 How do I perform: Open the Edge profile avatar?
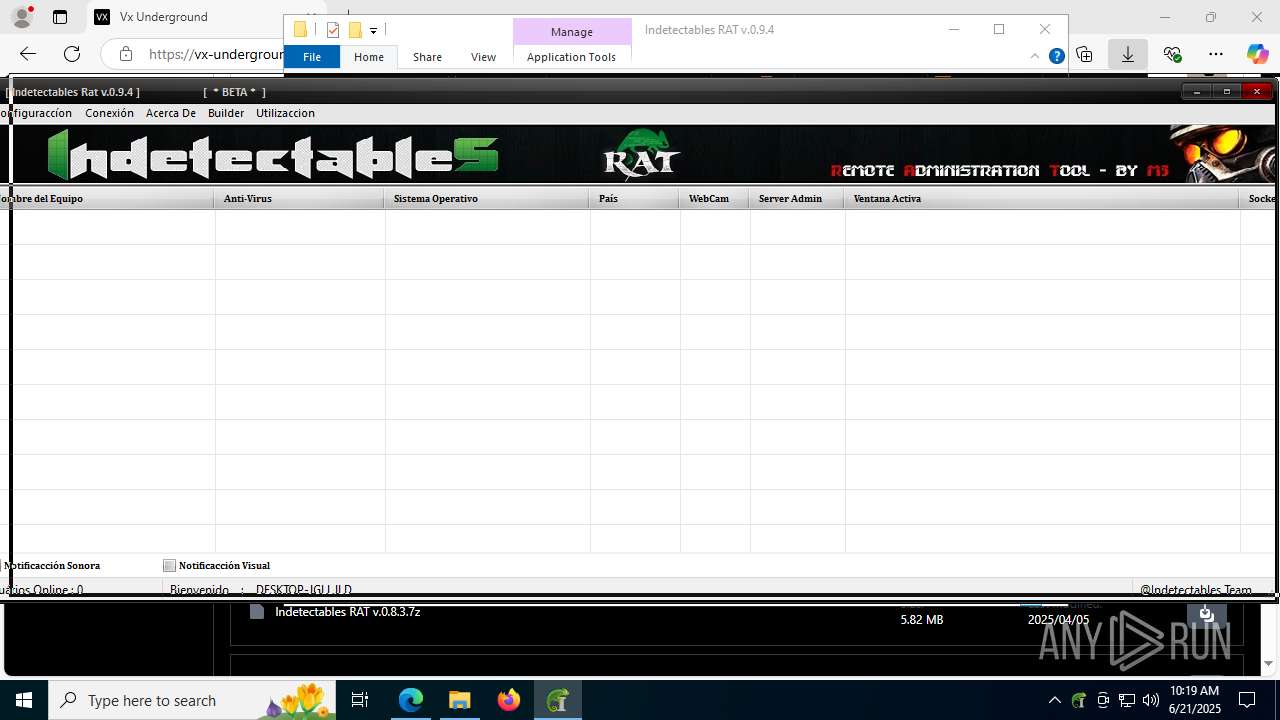[x=22, y=17]
